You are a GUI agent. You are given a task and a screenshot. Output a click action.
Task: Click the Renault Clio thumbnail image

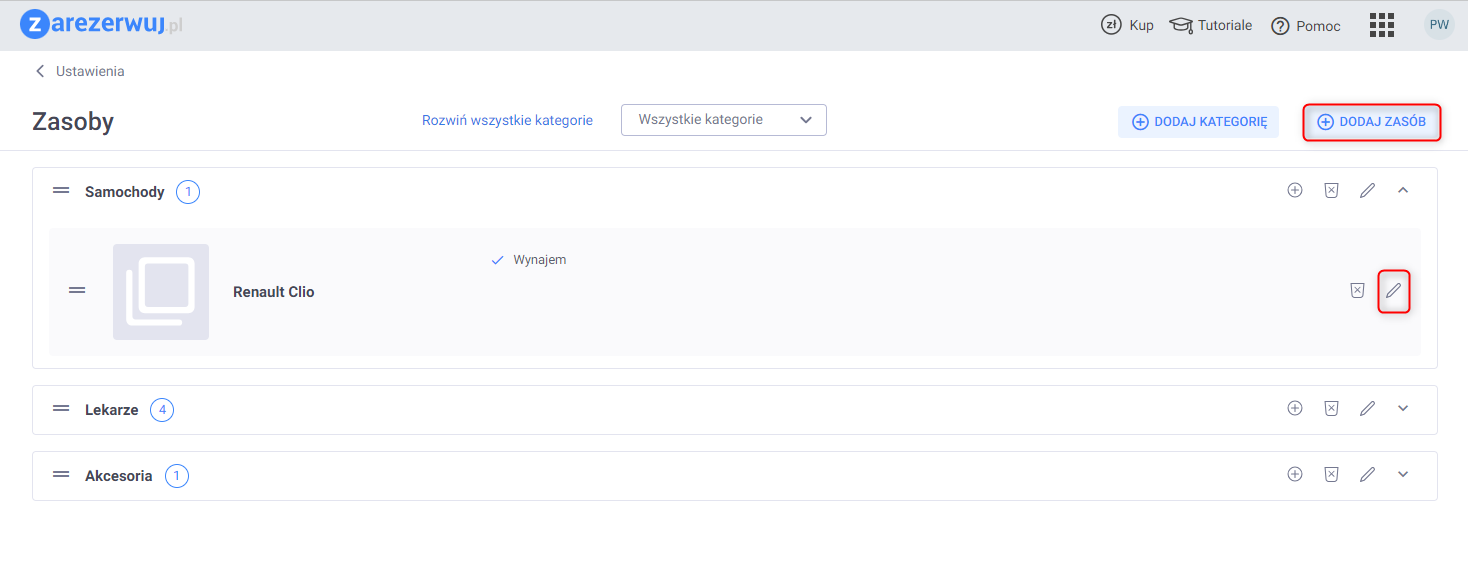click(161, 291)
